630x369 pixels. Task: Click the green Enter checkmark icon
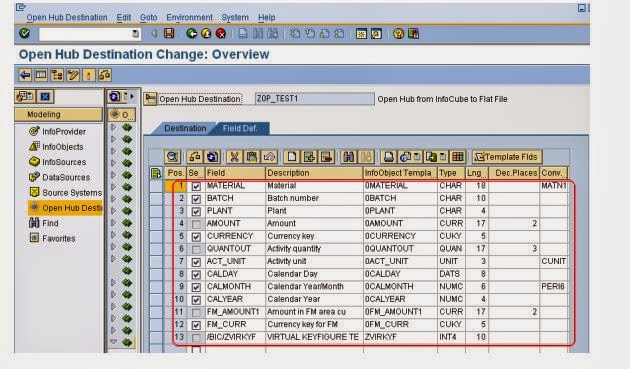(25, 33)
